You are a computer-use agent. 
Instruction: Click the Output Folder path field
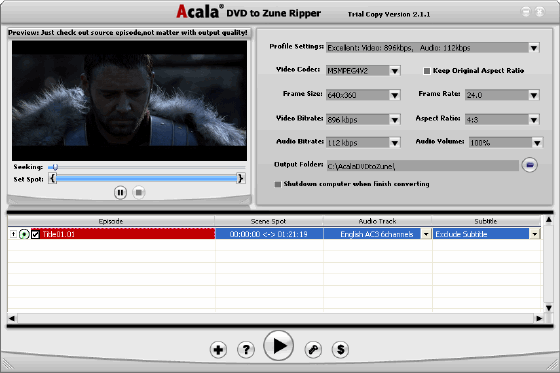pyautogui.click(x=422, y=166)
